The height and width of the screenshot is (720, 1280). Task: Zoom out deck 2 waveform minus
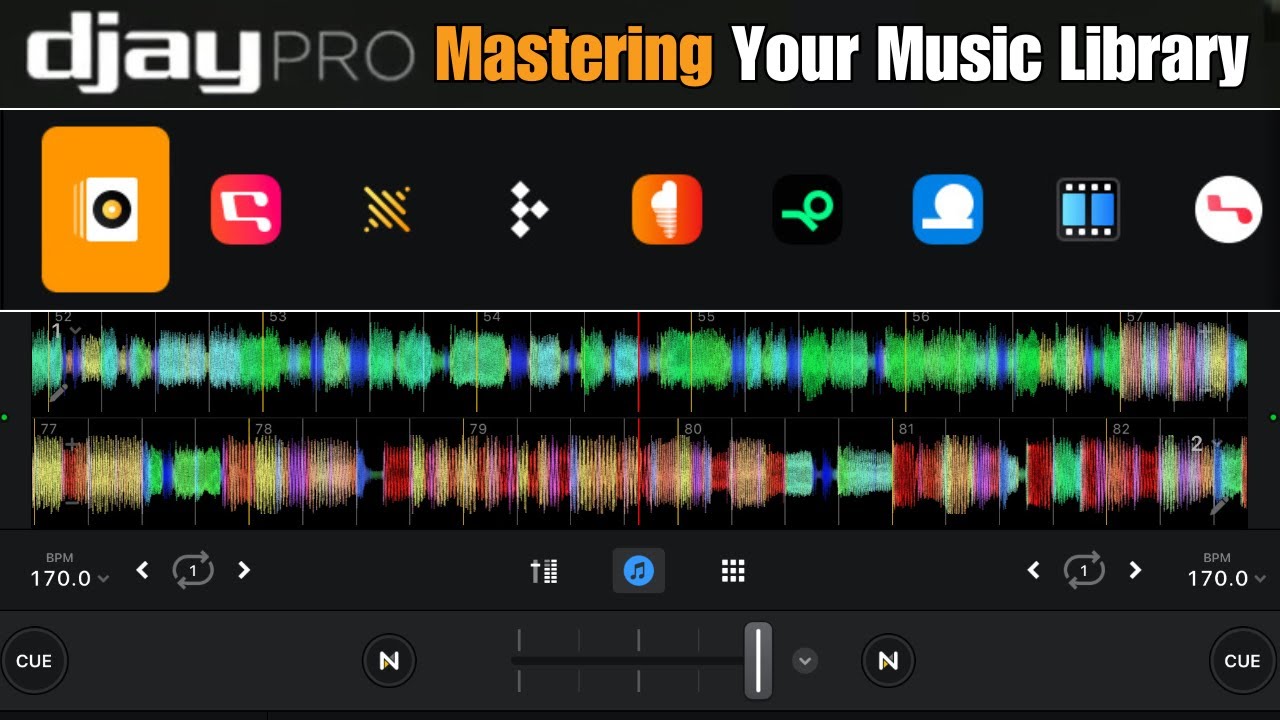point(72,502)
